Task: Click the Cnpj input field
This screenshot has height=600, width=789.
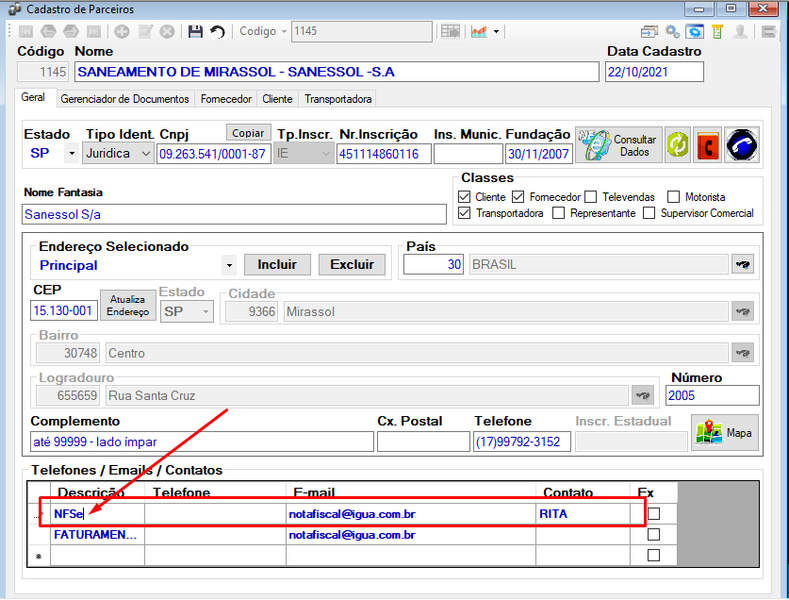Action: point(213,154)
